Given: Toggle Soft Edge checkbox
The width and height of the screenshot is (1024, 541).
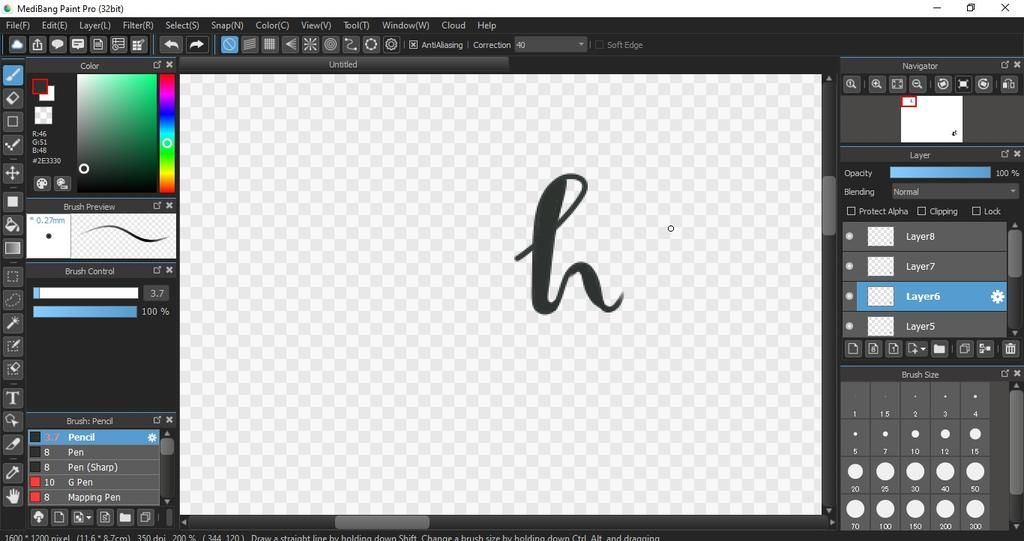Looking at the screenshot, I should [x=600, y=44].
